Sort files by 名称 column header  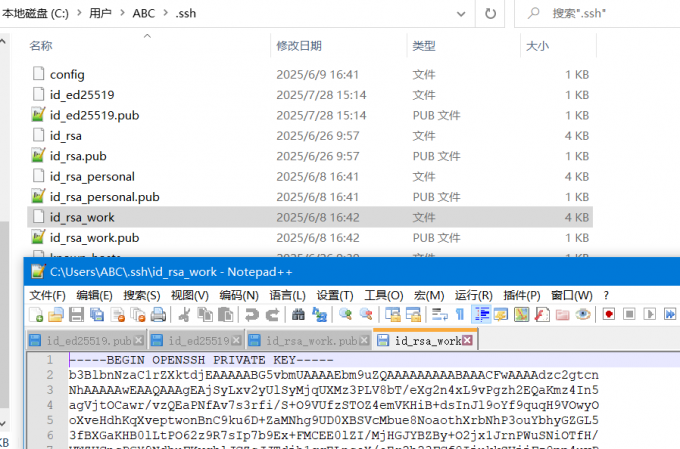(x=41, y=46)
